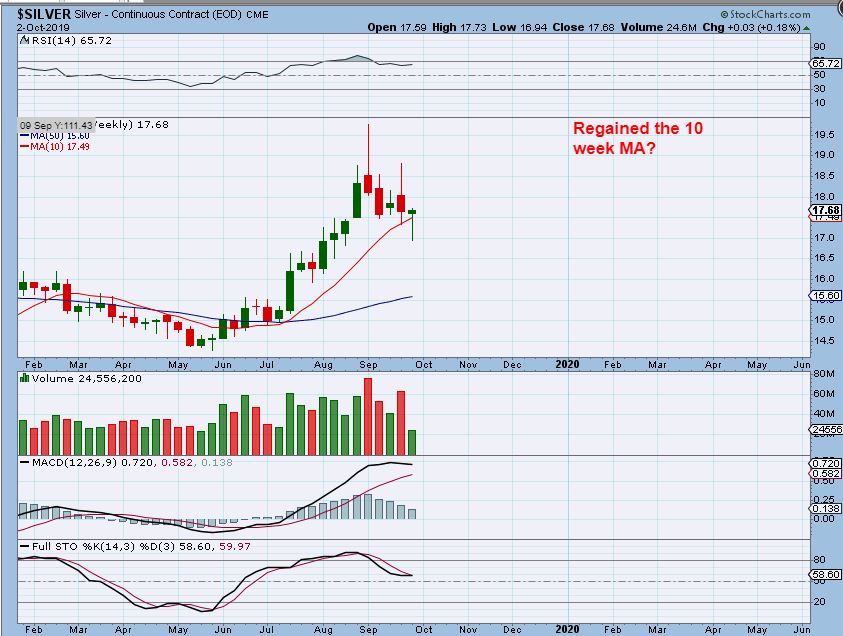Click the 17.68 last price tag on right axis
The width and height of the screenshot is (843, 636).
pos(826,210)
